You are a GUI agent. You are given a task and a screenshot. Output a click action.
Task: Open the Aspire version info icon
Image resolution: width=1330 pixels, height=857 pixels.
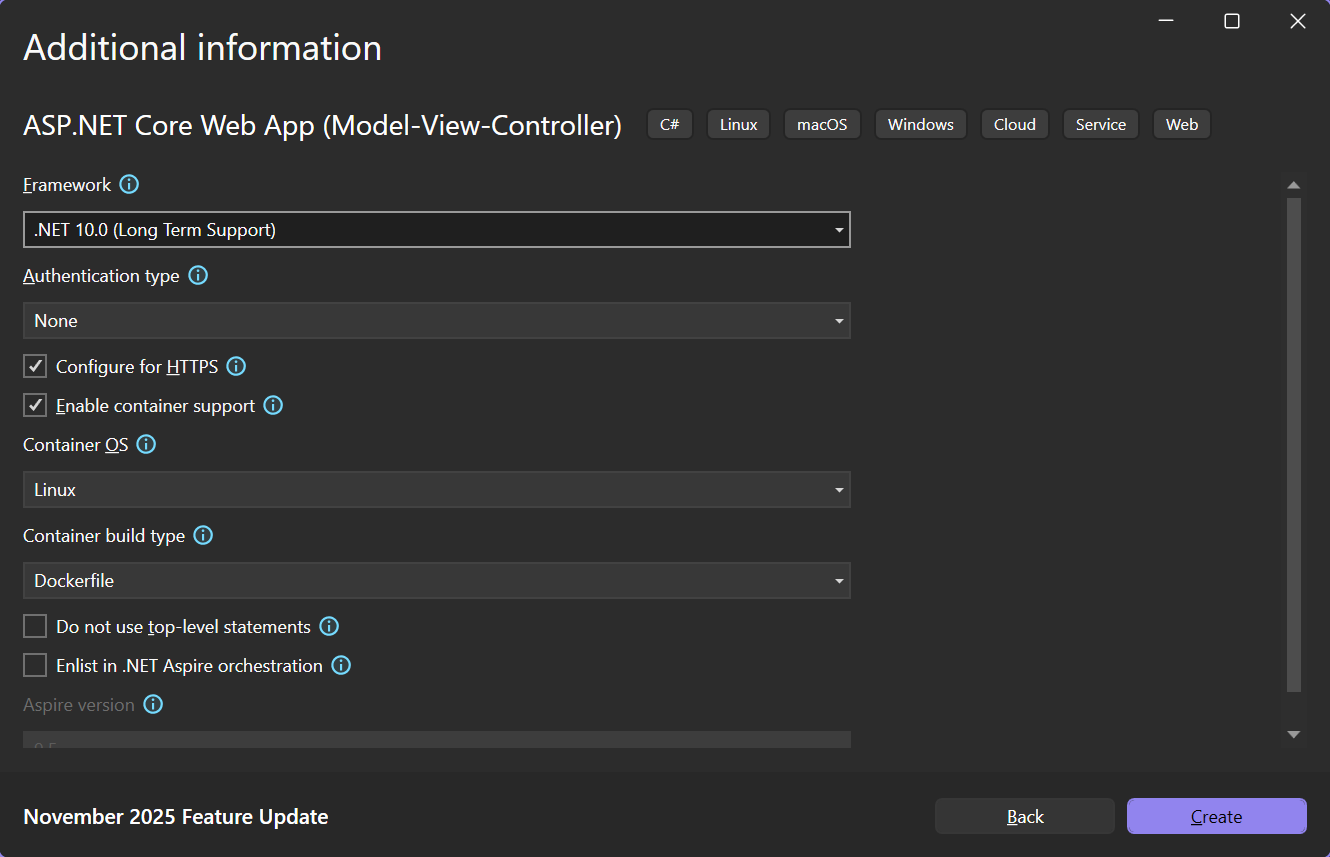(153, 704)
